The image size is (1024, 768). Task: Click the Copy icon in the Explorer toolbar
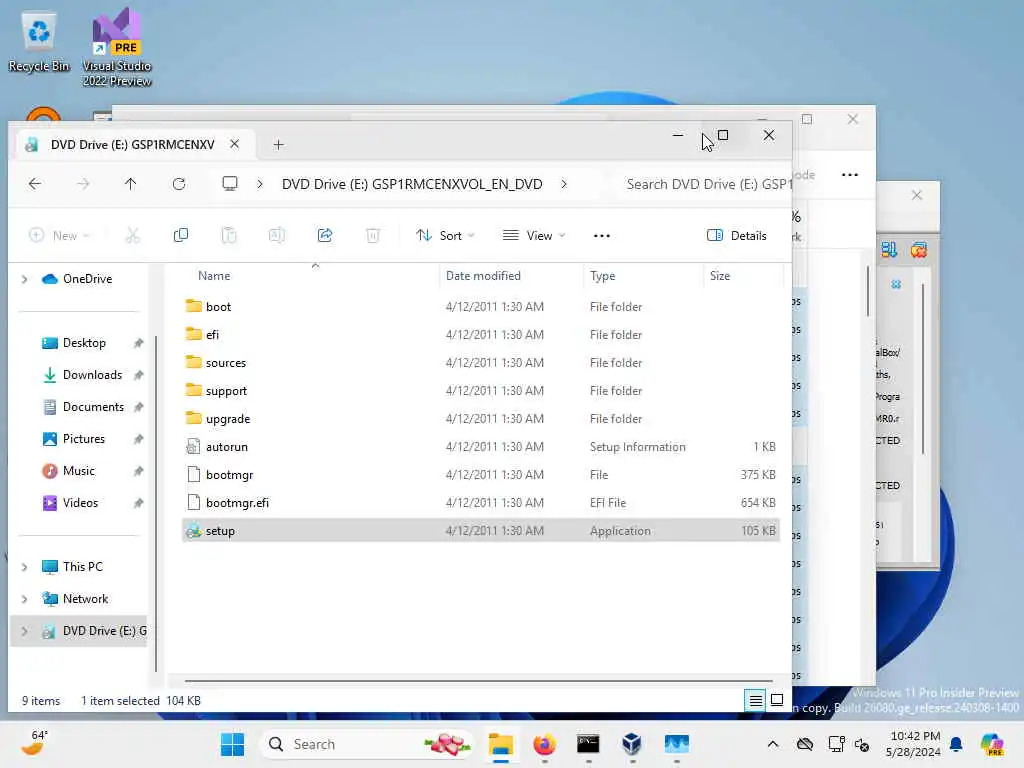click(x=181, y=235)
